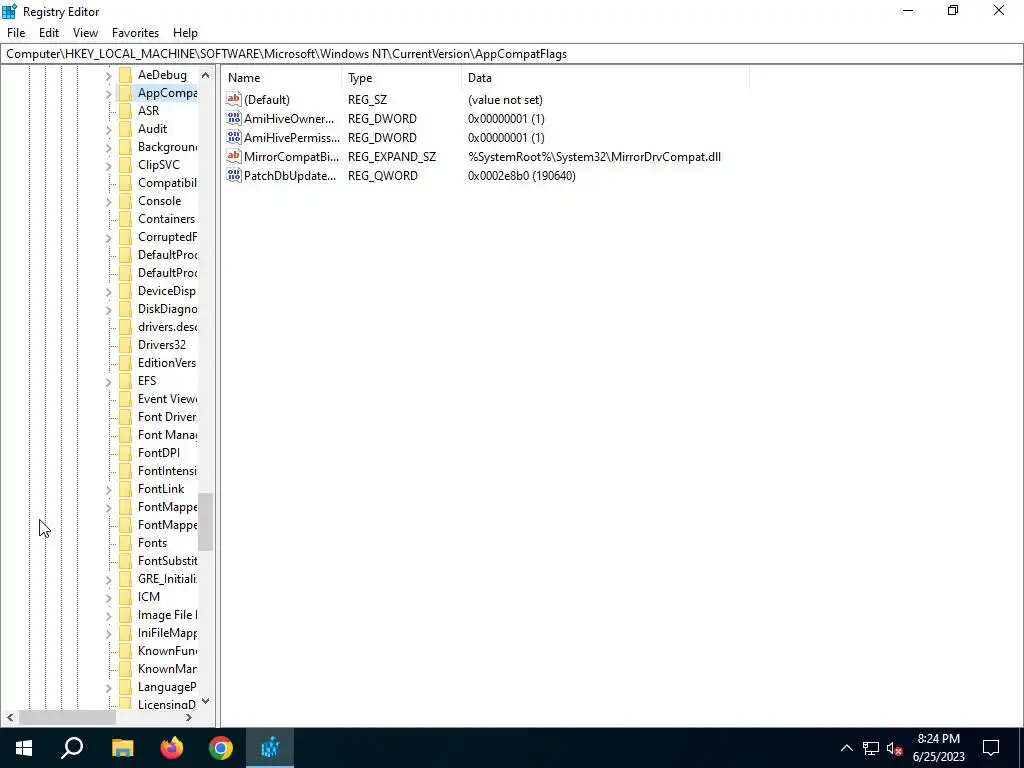Image resolution: width=1024 pixels, height=768 pixels.
Task: Expand the Console key
Action: pyautogui.click(x=108, y=202)
